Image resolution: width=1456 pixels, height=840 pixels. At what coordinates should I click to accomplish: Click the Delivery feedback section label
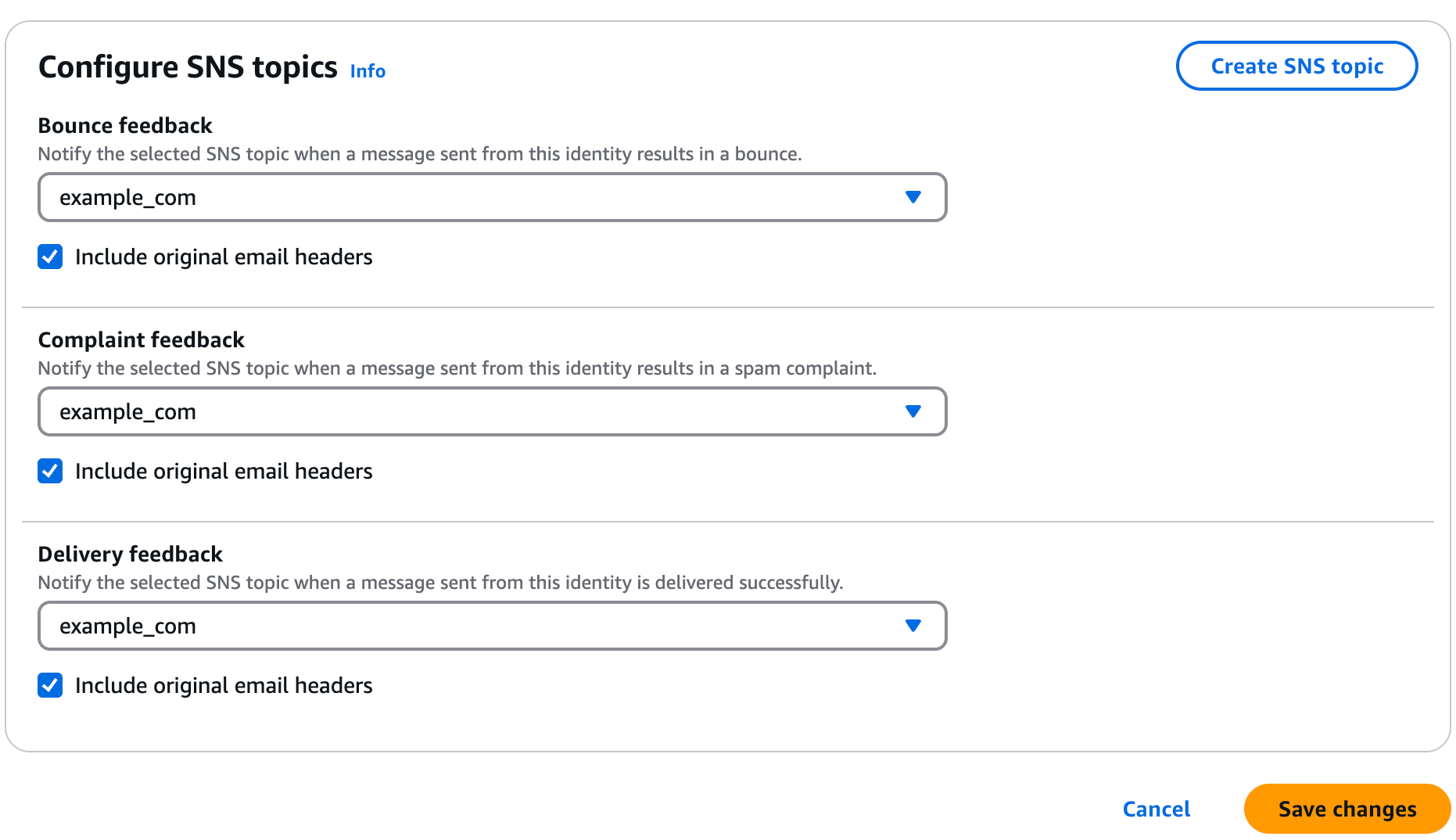click(131, 554)
